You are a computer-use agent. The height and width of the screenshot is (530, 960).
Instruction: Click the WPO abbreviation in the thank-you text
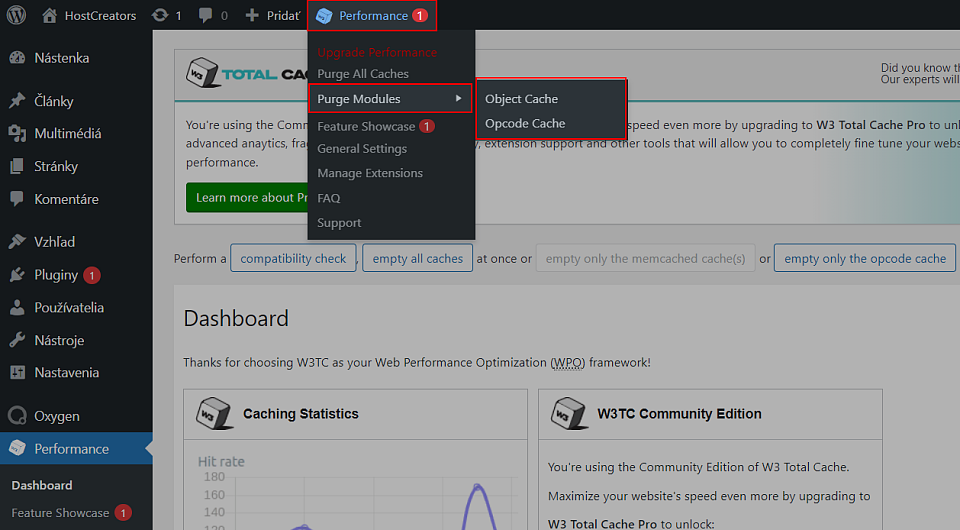click(x=568, y=362)
